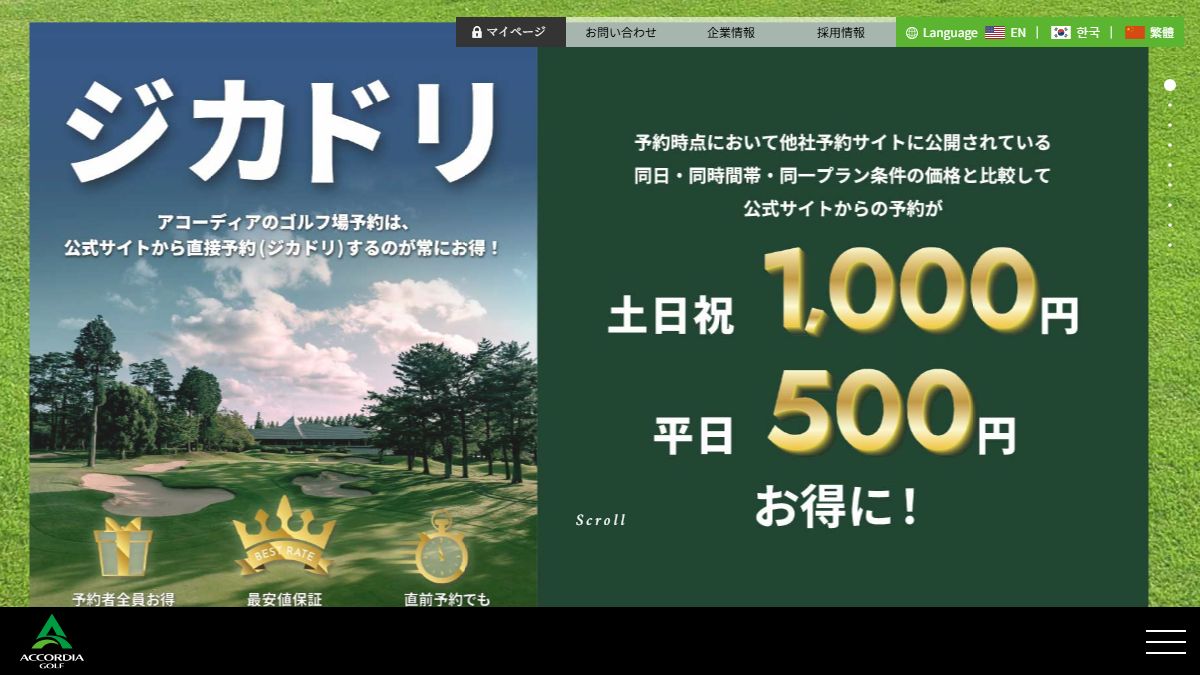
Task: Click the 最安値保証 label
Action: coord(285,599)
